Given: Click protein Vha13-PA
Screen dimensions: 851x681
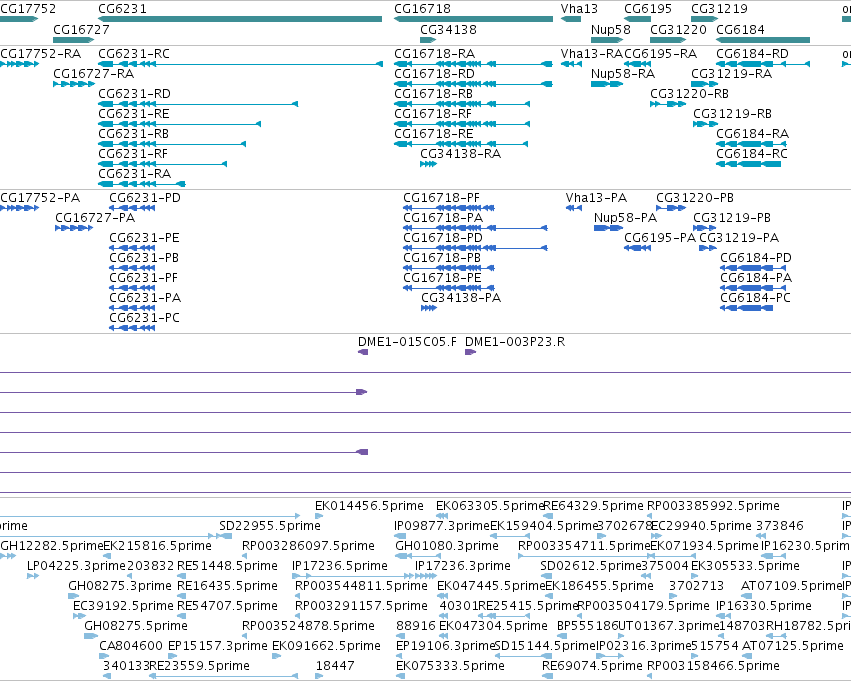Looking at the screenshot, I should pyautogui.click(x=596, y=198).
